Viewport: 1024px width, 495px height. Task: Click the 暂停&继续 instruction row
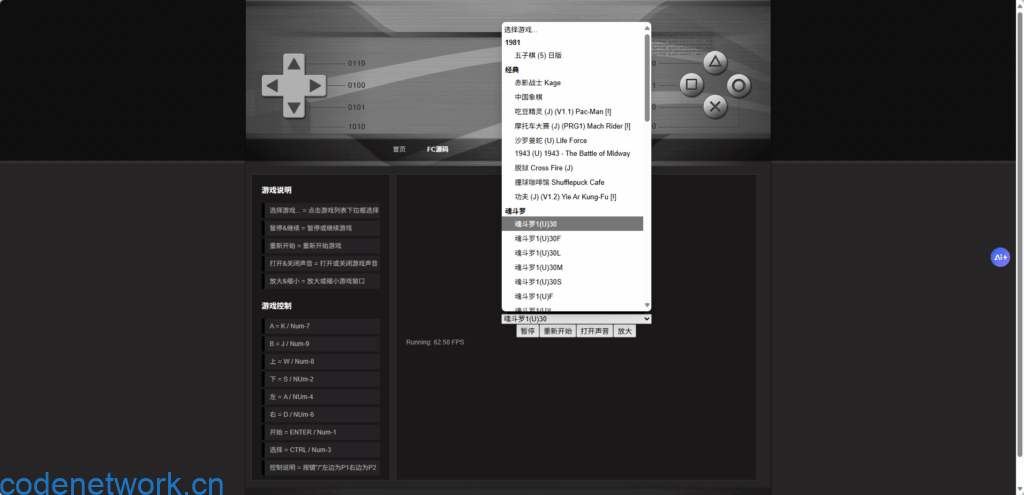tap(321, 228)
